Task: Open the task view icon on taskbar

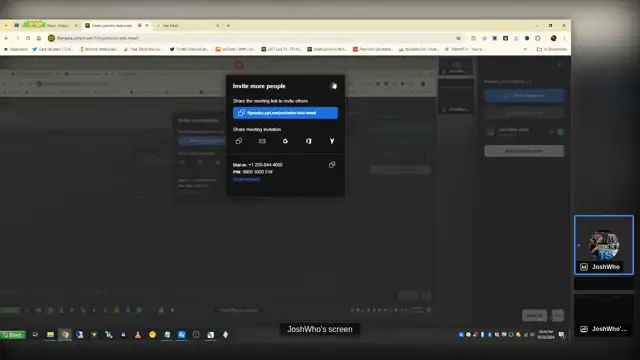Action: [35, 335]
